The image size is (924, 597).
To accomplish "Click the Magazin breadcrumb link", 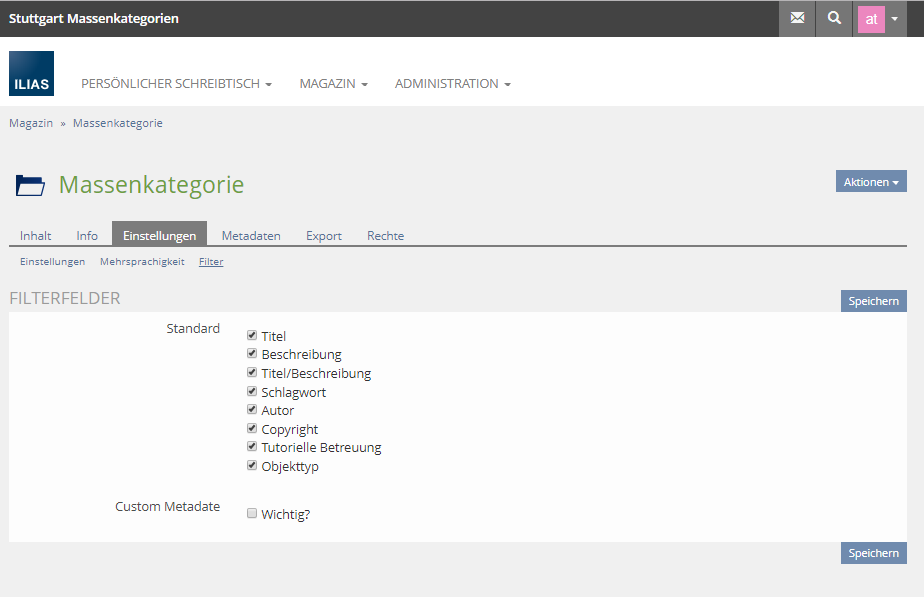I will [x=31, y=123].
